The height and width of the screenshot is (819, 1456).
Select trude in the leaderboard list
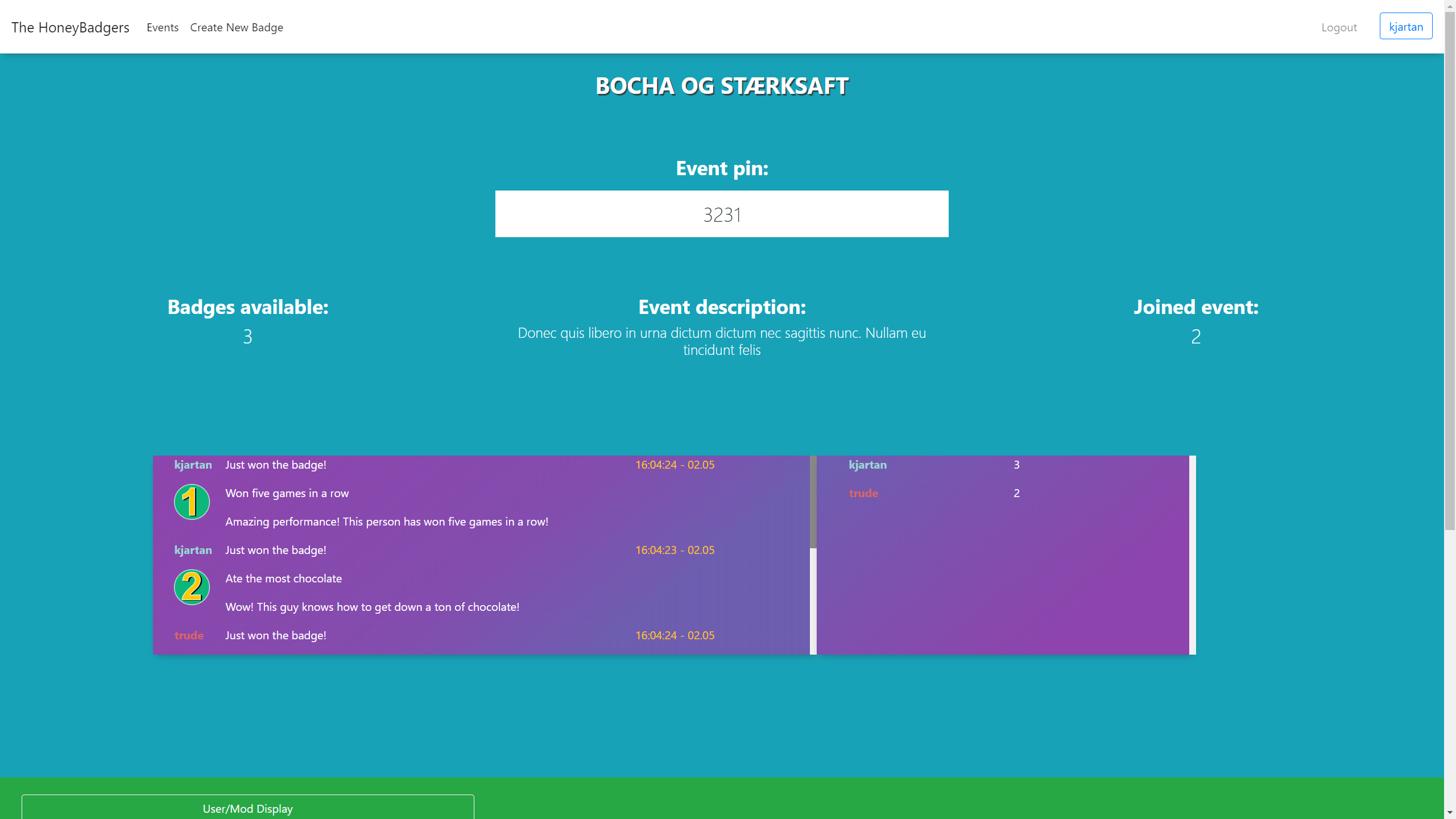[x=863, y=493]
